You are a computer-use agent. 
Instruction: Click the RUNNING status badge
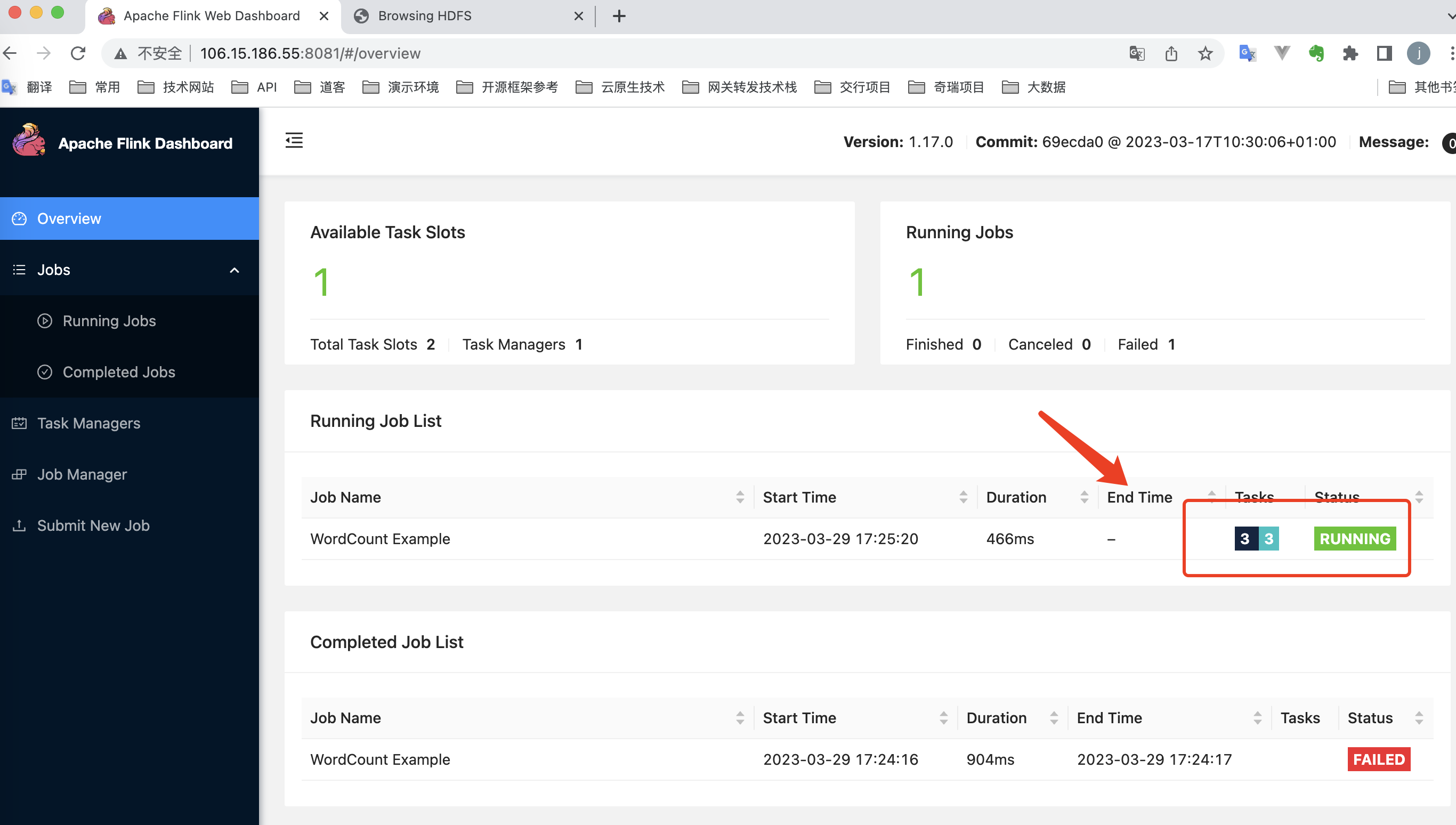pos(1355,538)
